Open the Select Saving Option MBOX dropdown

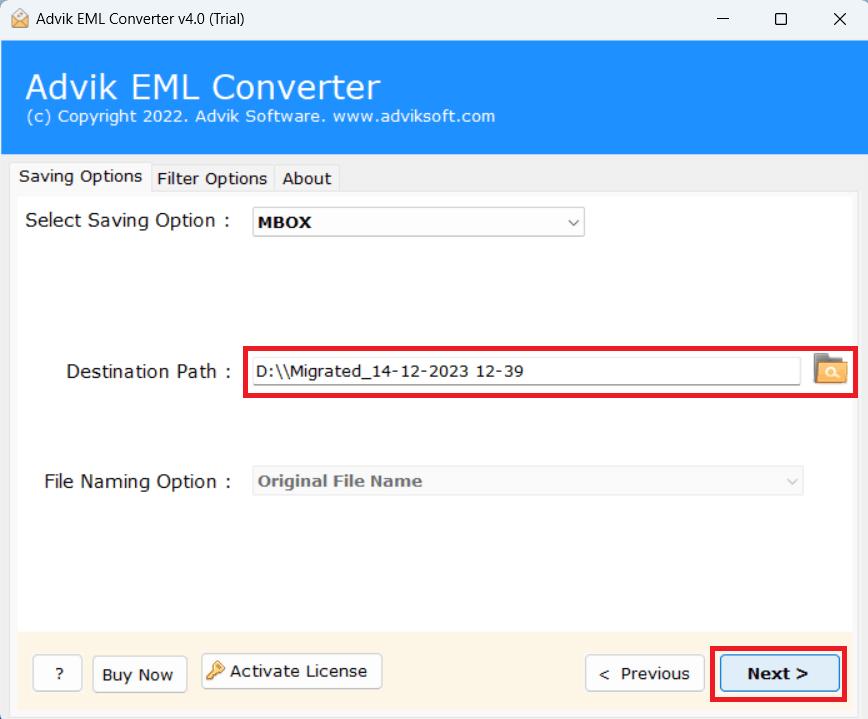click(418, 222)
